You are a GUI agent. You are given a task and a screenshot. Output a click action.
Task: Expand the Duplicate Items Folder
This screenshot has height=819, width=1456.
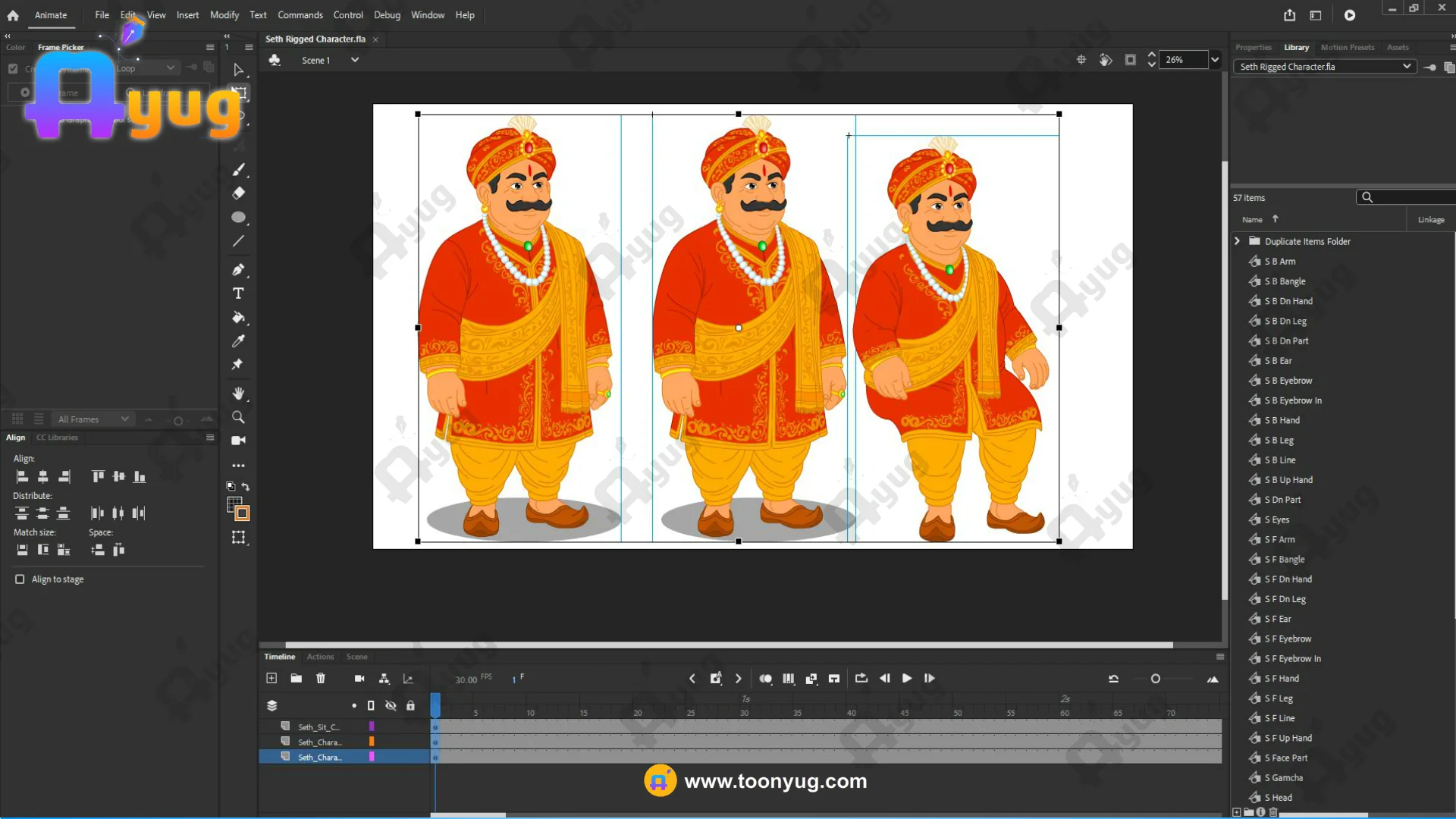pyautogui.click(x=1237, y=241)
